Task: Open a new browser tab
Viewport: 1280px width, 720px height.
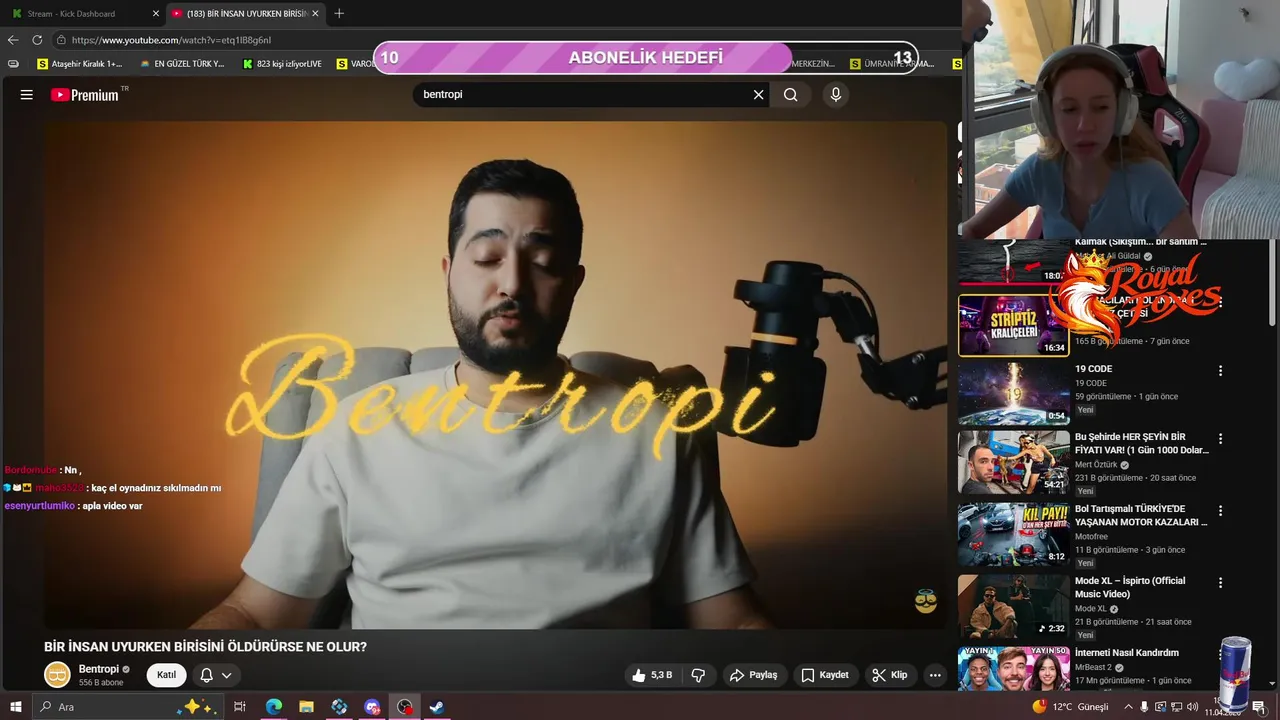Action: (339, 14)
